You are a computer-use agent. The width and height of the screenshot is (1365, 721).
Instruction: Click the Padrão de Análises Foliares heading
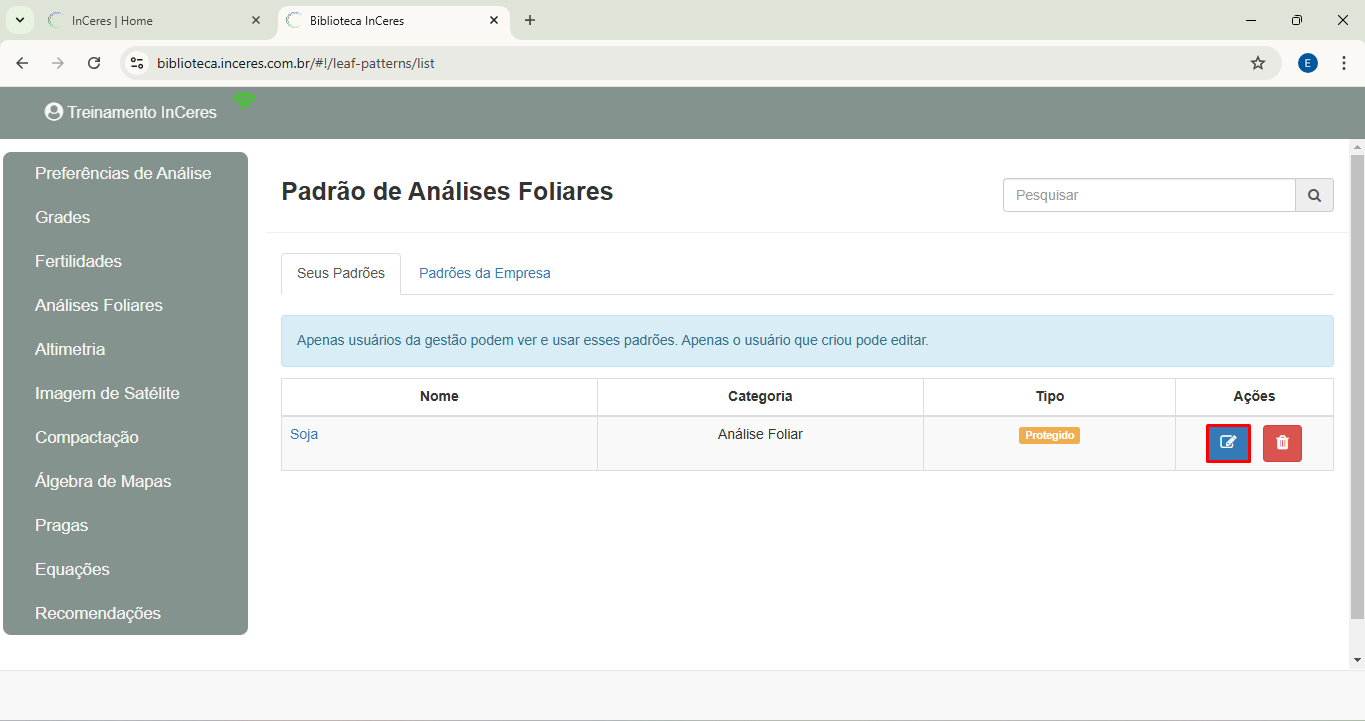[x=447, y=191]
